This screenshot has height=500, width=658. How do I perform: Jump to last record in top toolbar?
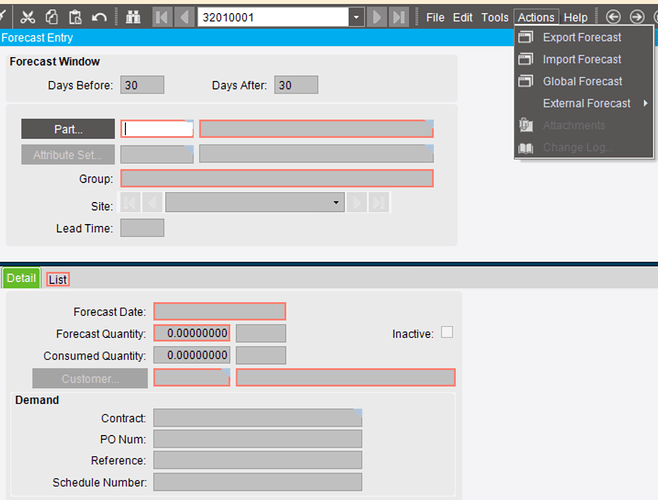(x=399, y=18)
